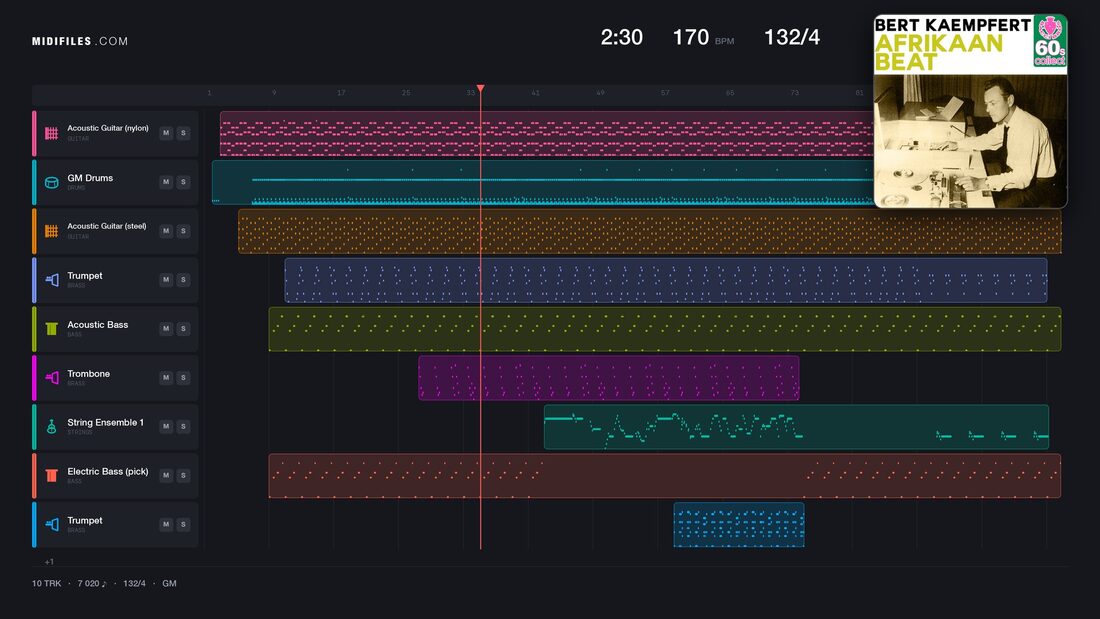Click the blue Trumpet track icon
The image size is (1100, 619).
click(x=51, y=524)
